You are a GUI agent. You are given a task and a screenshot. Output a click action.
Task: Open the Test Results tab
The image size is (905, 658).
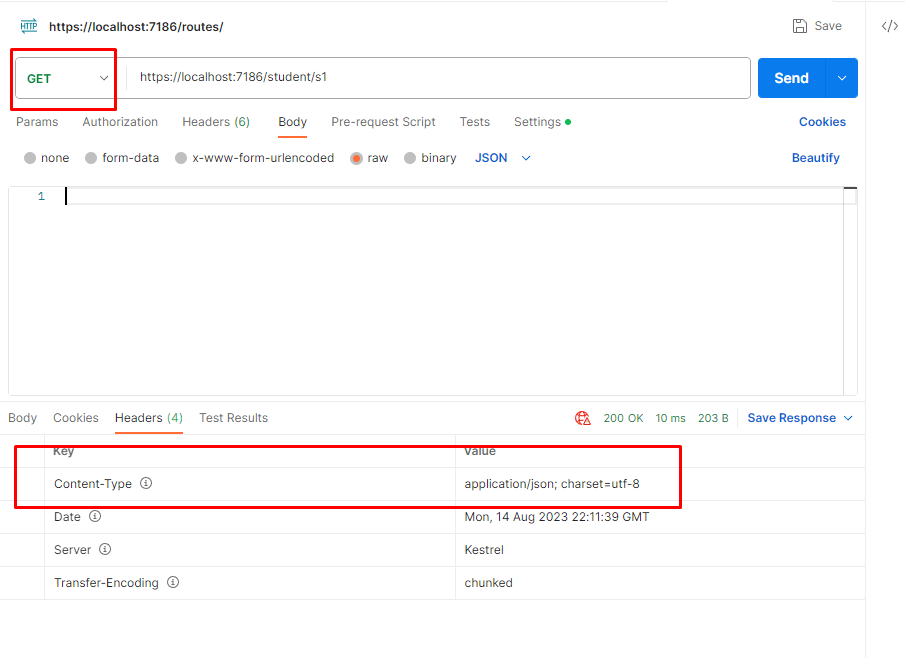pyautogui.click(x=234, y=418)
